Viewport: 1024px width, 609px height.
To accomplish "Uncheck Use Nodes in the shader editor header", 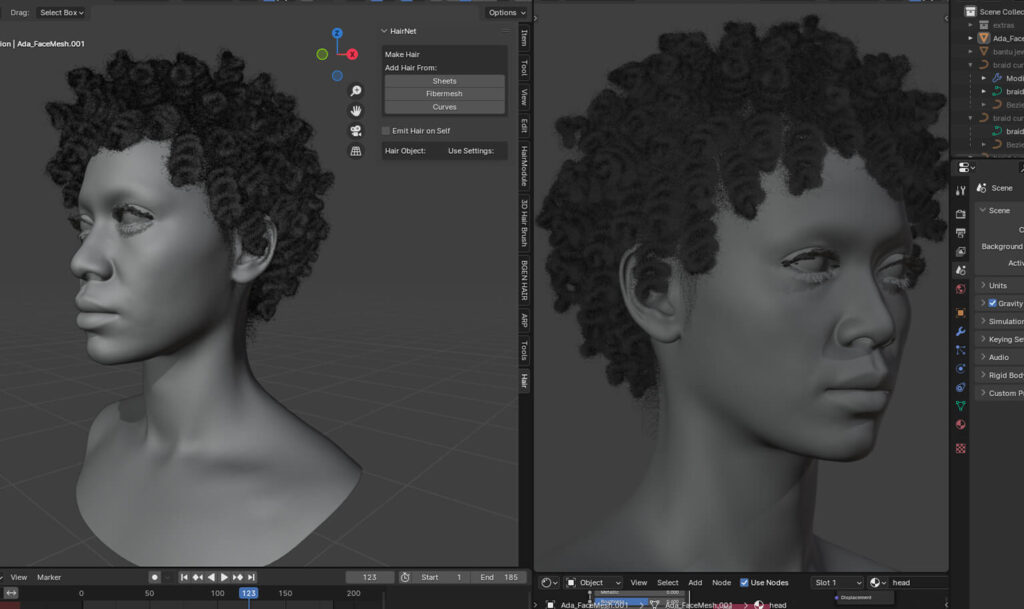I will 745,583.
